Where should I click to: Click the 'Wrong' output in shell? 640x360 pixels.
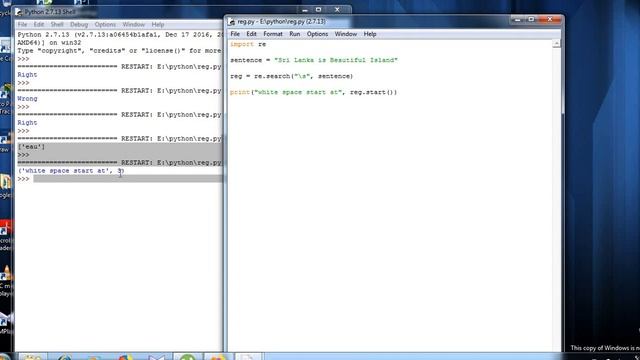tap(27, 99)
